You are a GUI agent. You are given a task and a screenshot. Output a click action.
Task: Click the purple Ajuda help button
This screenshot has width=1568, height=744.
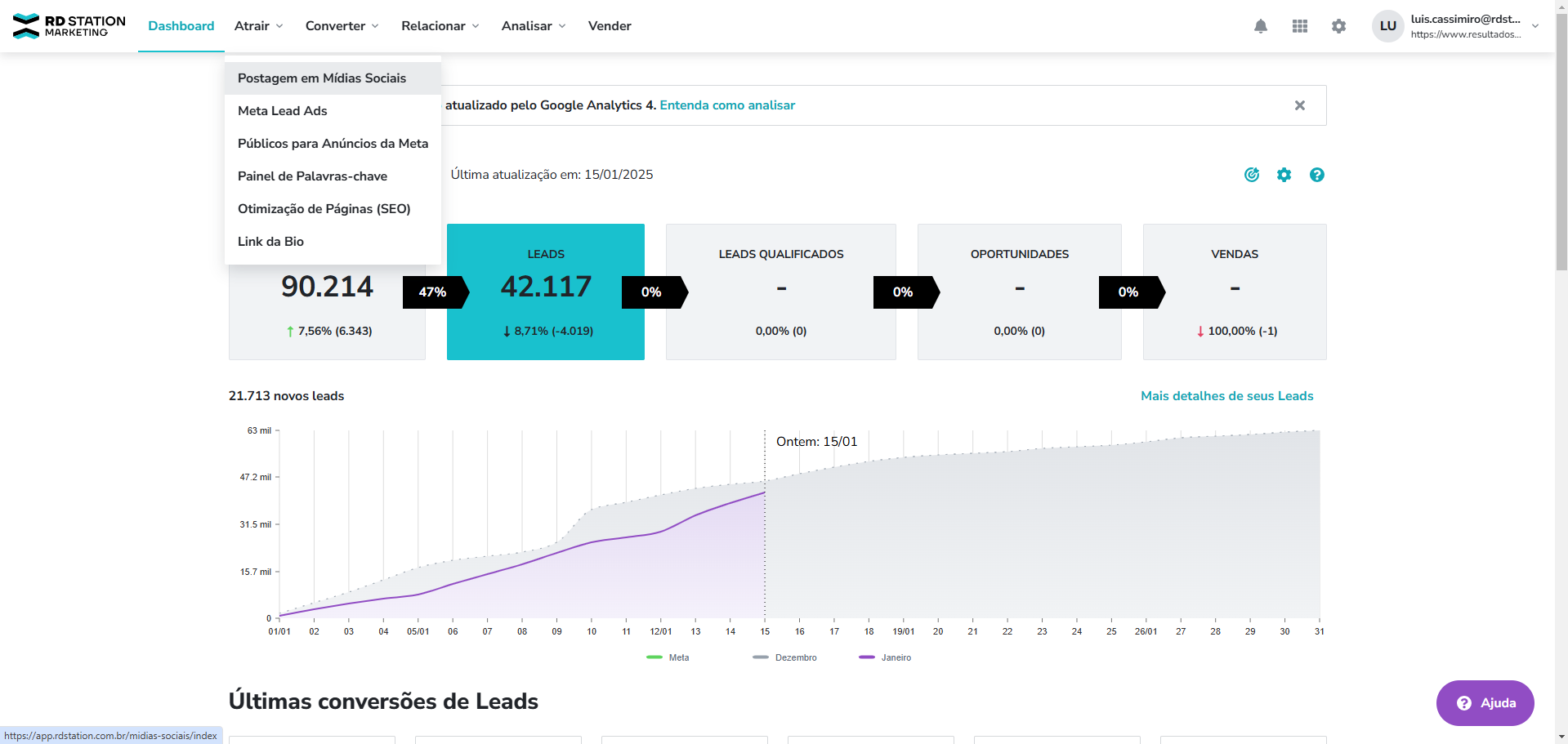click(x=1485, y=703)
